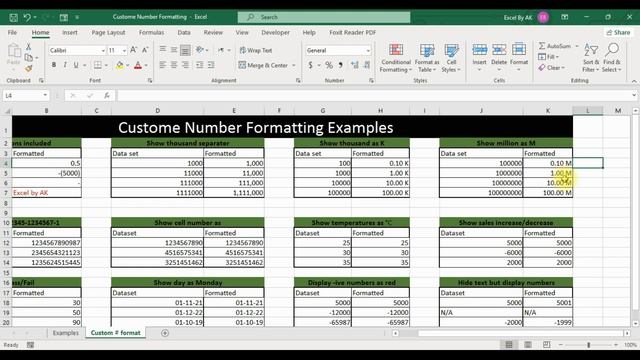Screen dimensions: 640x360
Task: Click the Delete cells button
Action: tap(499, 57)
